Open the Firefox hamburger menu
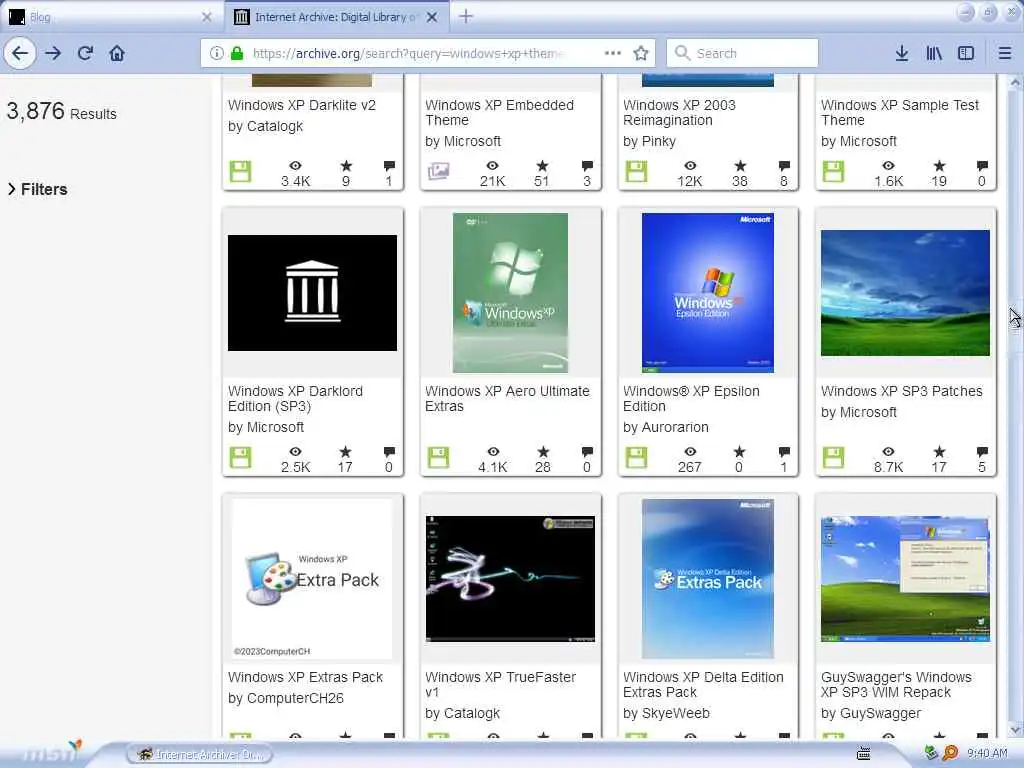 [1004, 53]
